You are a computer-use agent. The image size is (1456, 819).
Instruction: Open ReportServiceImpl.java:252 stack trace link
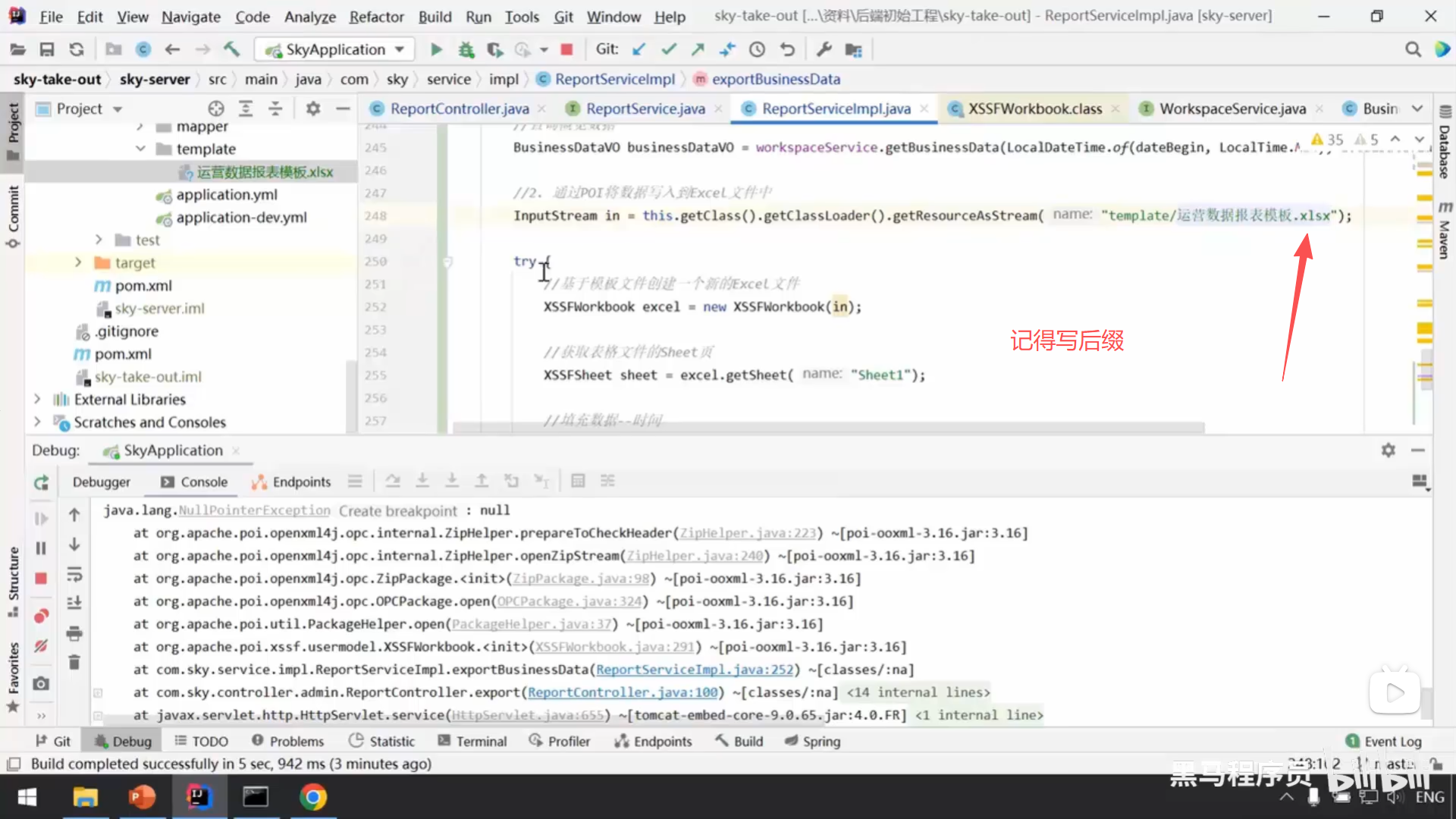click(x=694, y=670)
